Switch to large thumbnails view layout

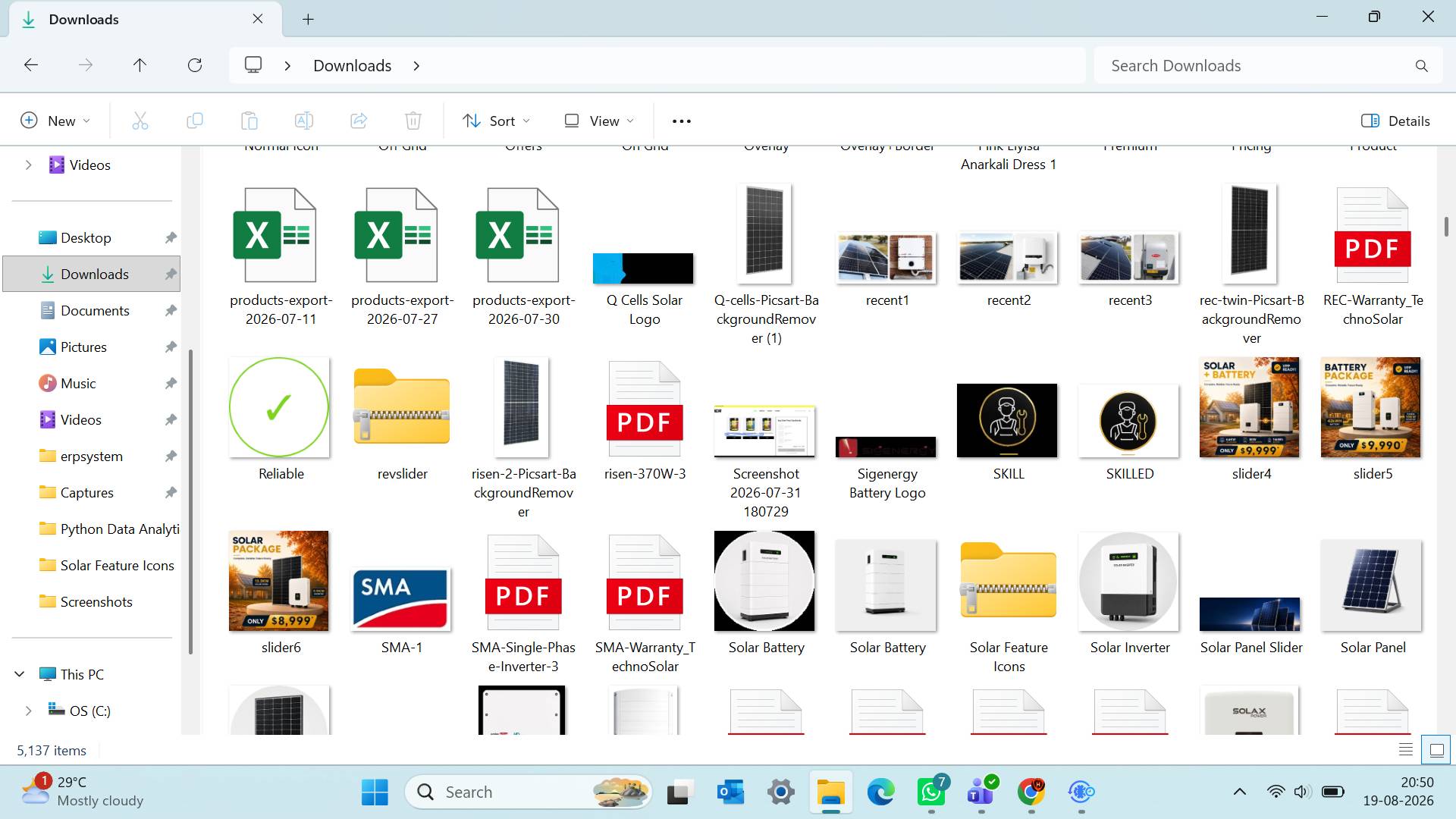click(1436, 750)
